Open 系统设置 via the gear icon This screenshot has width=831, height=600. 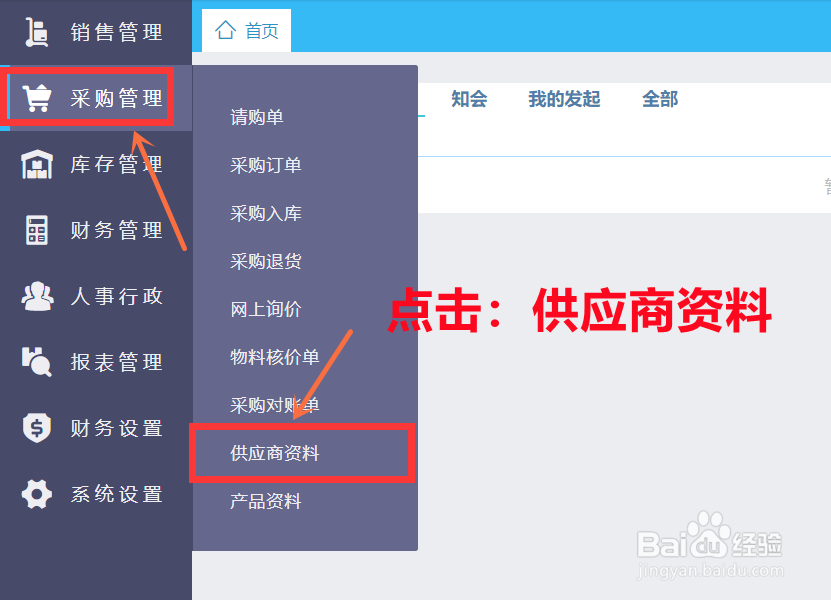(x=33, y=494)
